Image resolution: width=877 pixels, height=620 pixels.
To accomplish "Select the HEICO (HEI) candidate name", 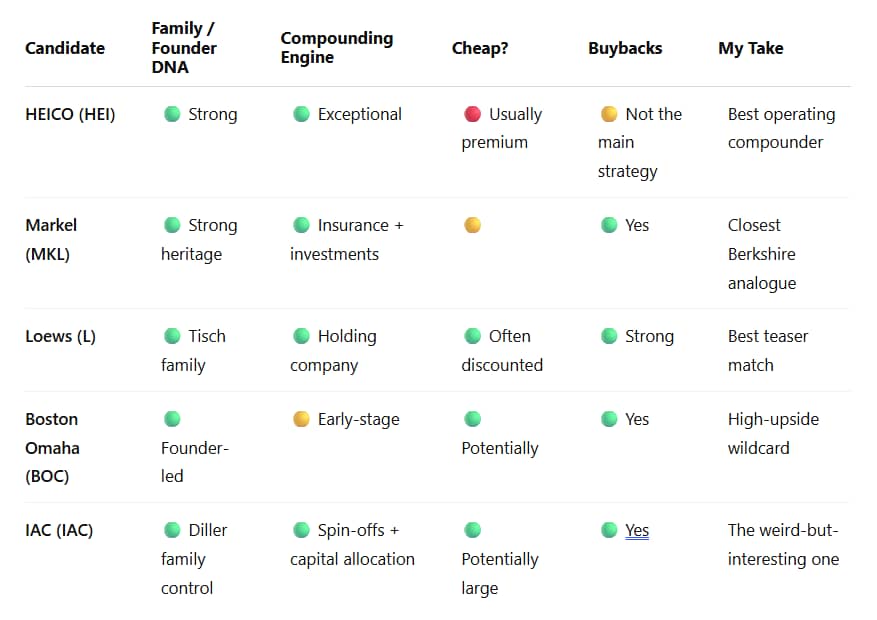I will pyautogui.click(x=70, y=115).
